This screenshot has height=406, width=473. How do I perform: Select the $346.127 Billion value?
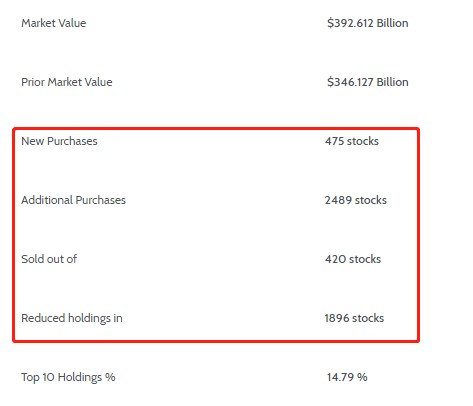[368, 82]
